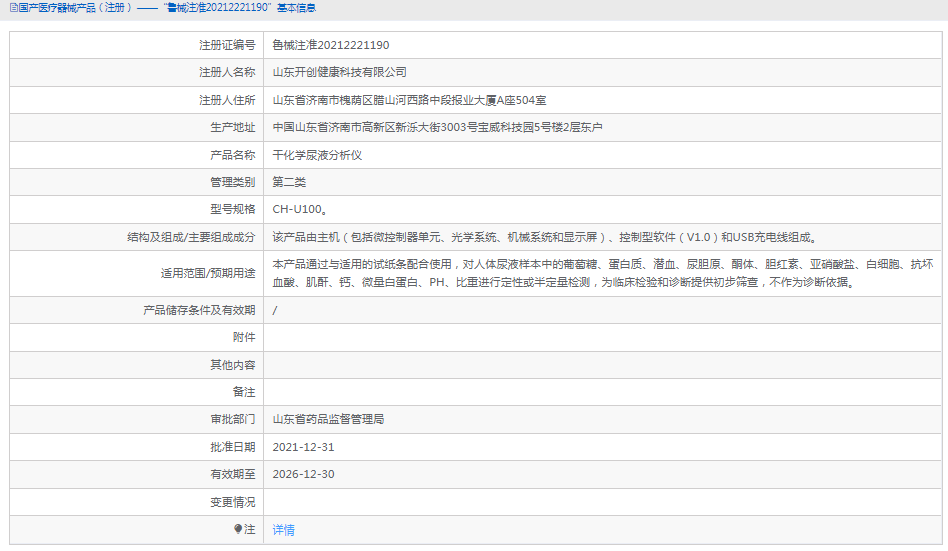Click expiry date 2026-12-30
Image resolution: width=948 pixels, height=551 pixels.
[304, 474]
